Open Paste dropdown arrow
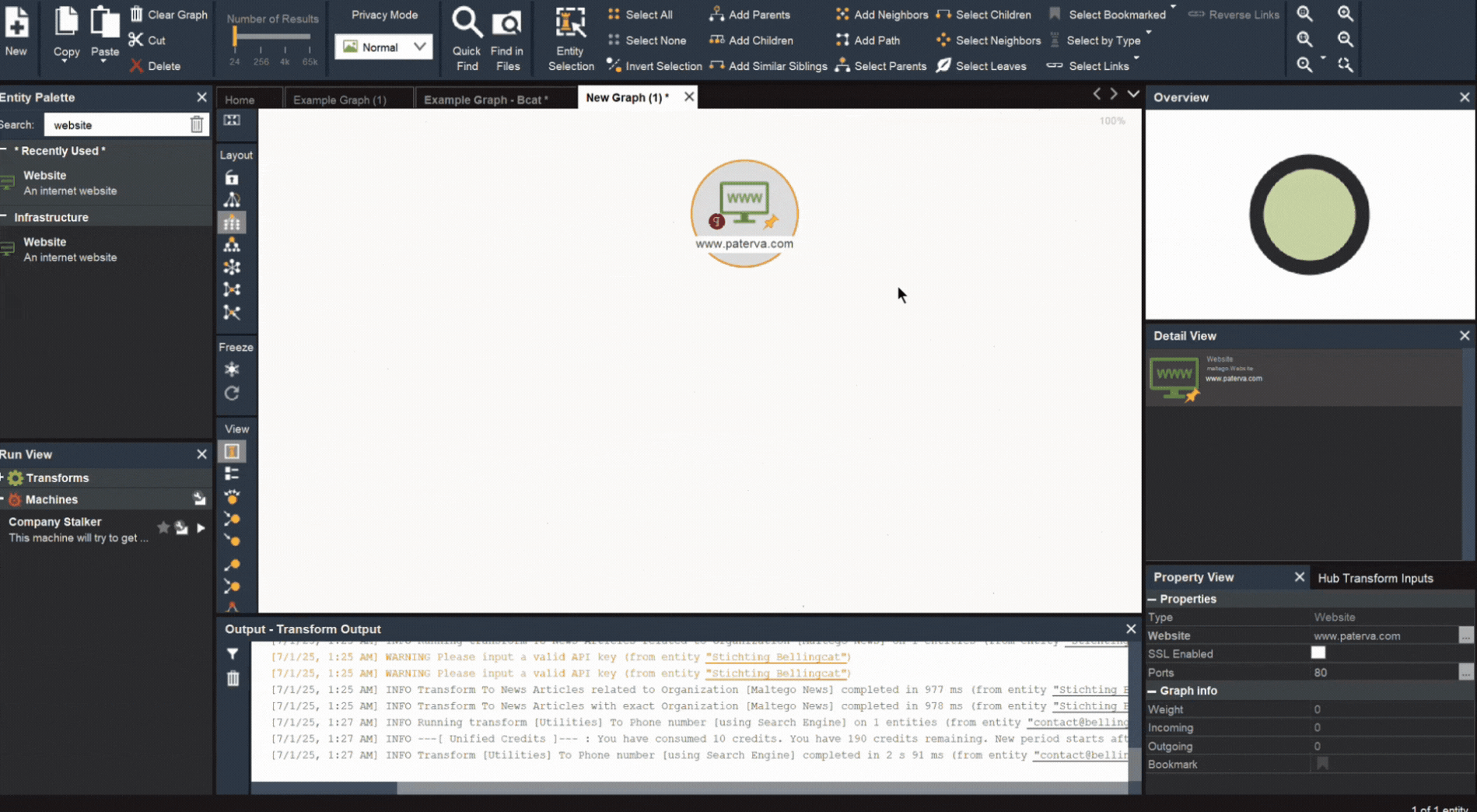1477x812 pixels. [x=104, y=61]
